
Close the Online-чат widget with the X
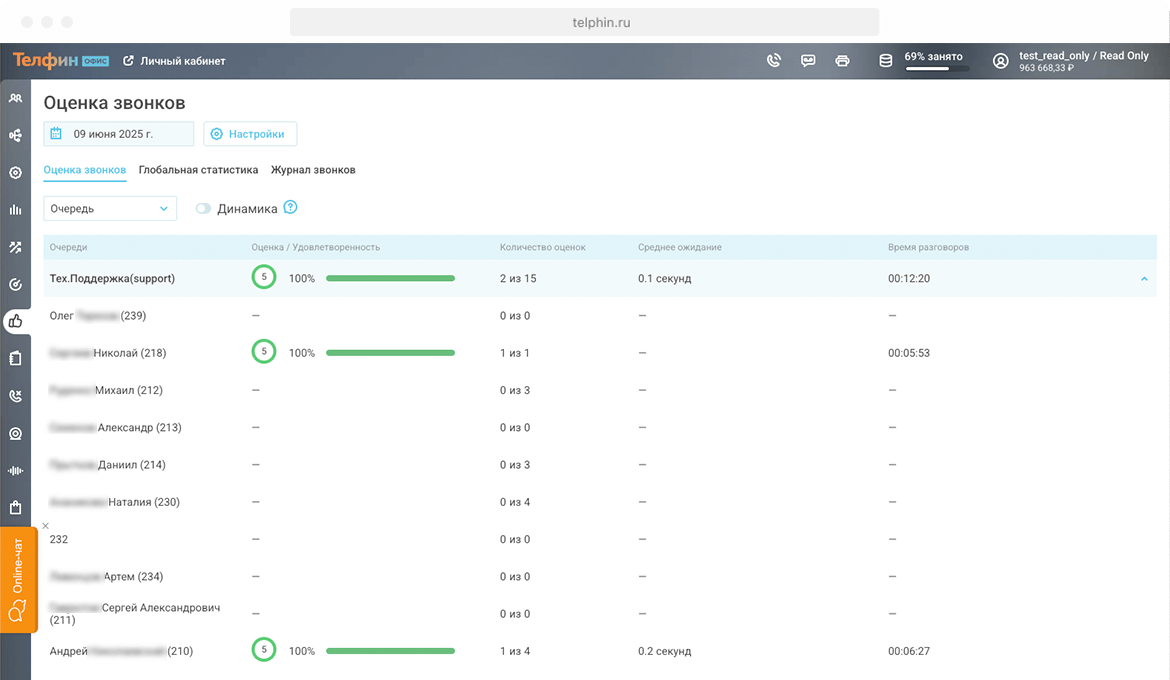click(x=45, y=526)
